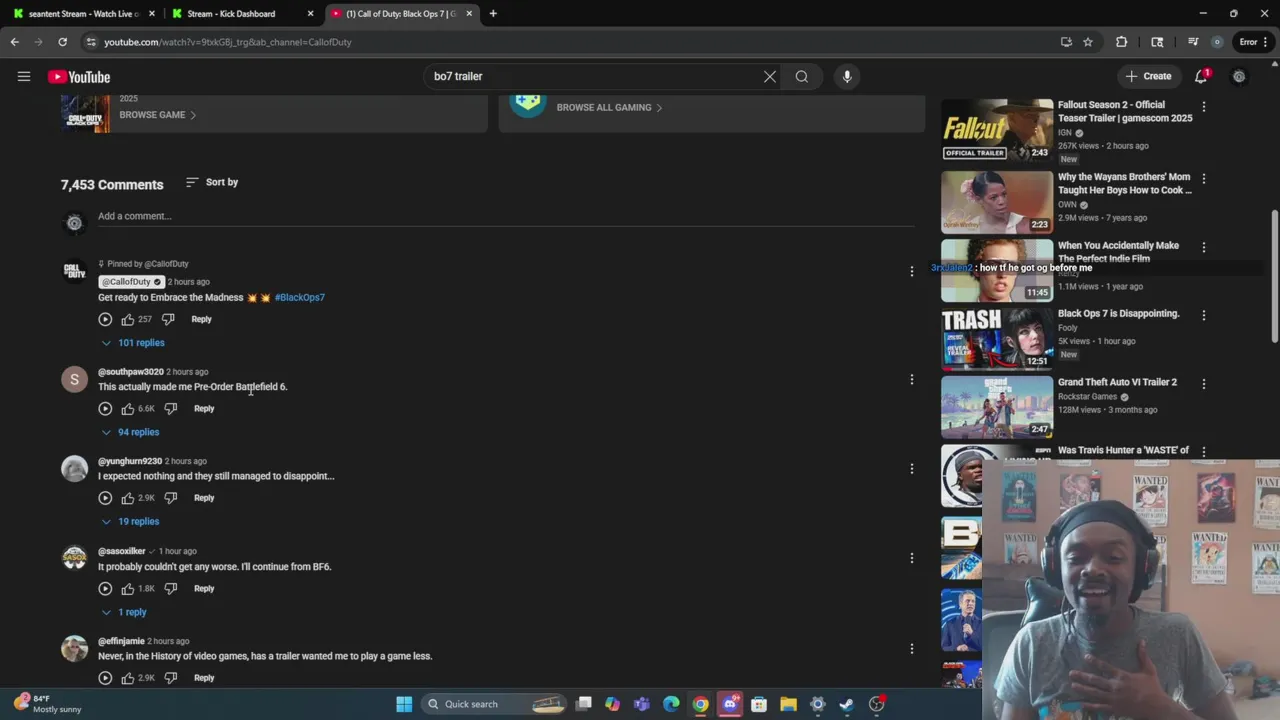Open the YouTube hamburger guide menu
The height and width of the screenshot is (720, 1280).
coord(24,76)
